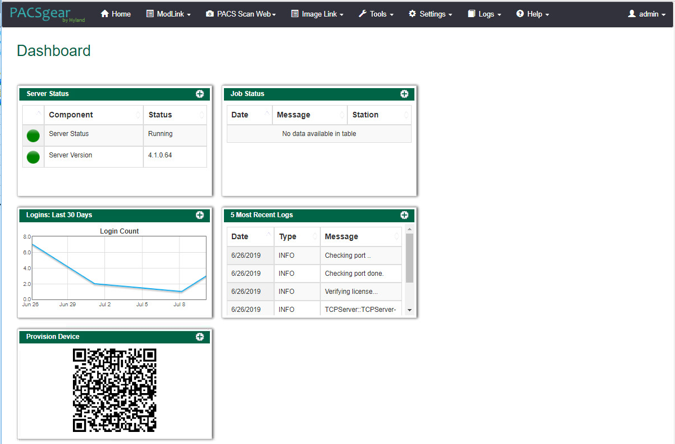Go to Home in navigation bar
This screenshot has height=444, width=675.
coord(115,14)
